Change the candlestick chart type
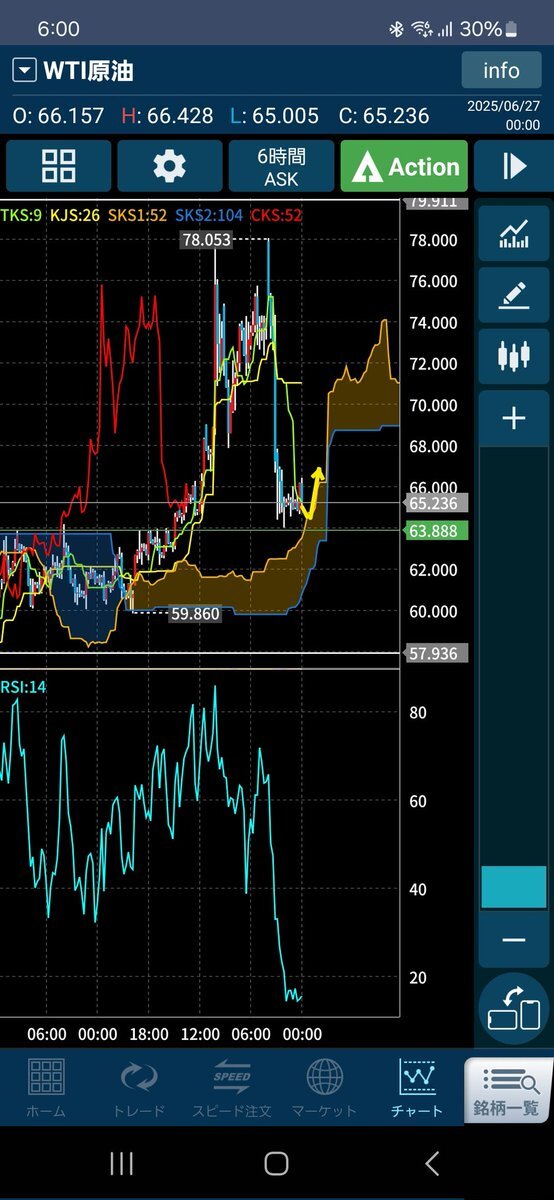 click(514, 356)
